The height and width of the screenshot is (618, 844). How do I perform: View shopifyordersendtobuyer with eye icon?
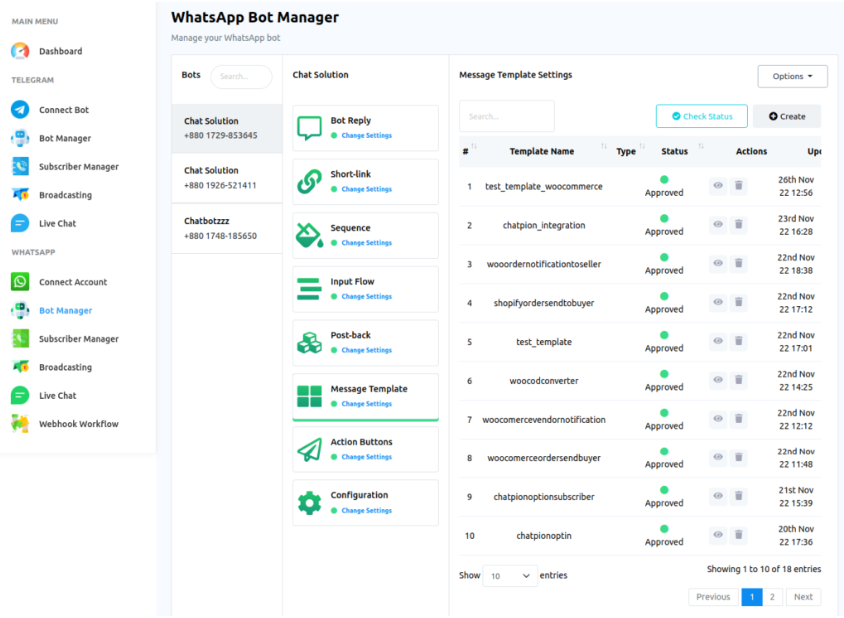tap(718, 303)
